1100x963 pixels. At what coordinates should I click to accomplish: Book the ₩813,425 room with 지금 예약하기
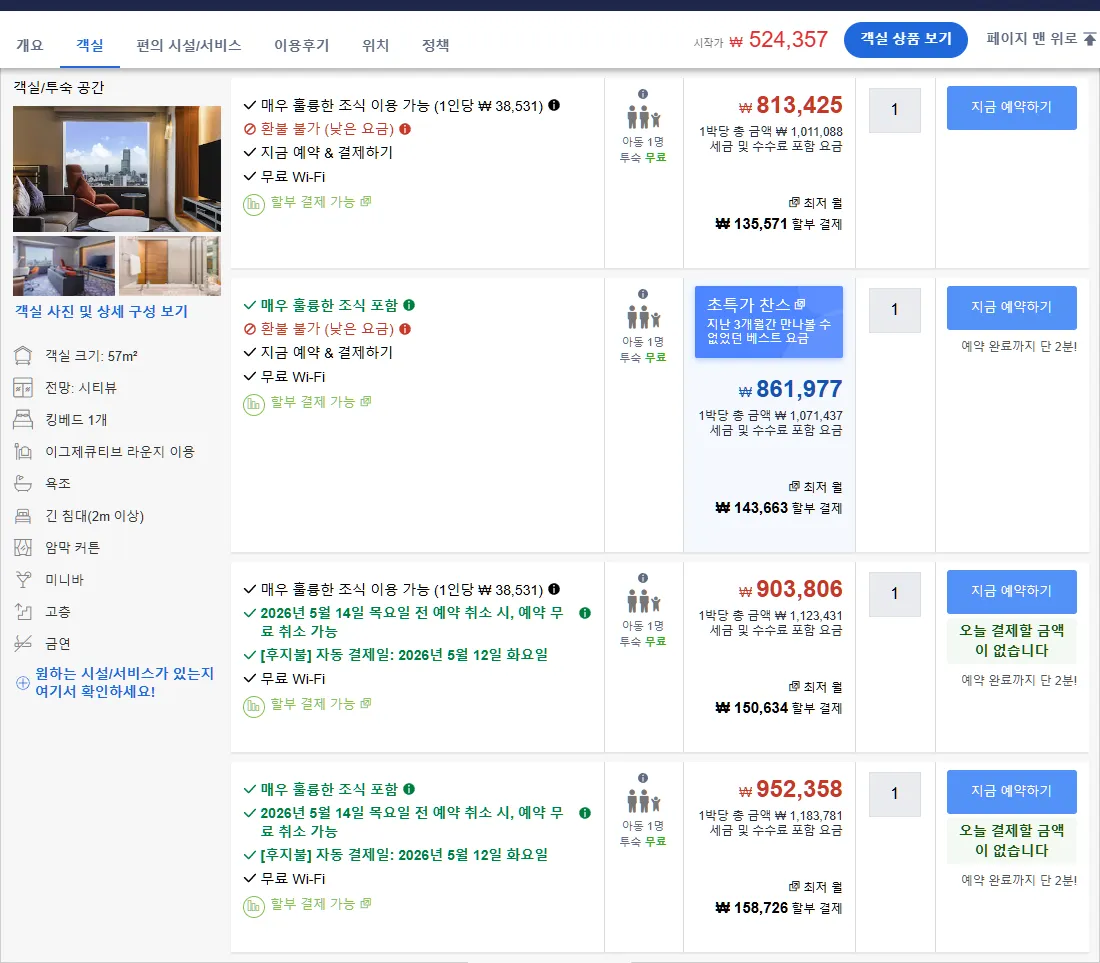click(1012, 107)
